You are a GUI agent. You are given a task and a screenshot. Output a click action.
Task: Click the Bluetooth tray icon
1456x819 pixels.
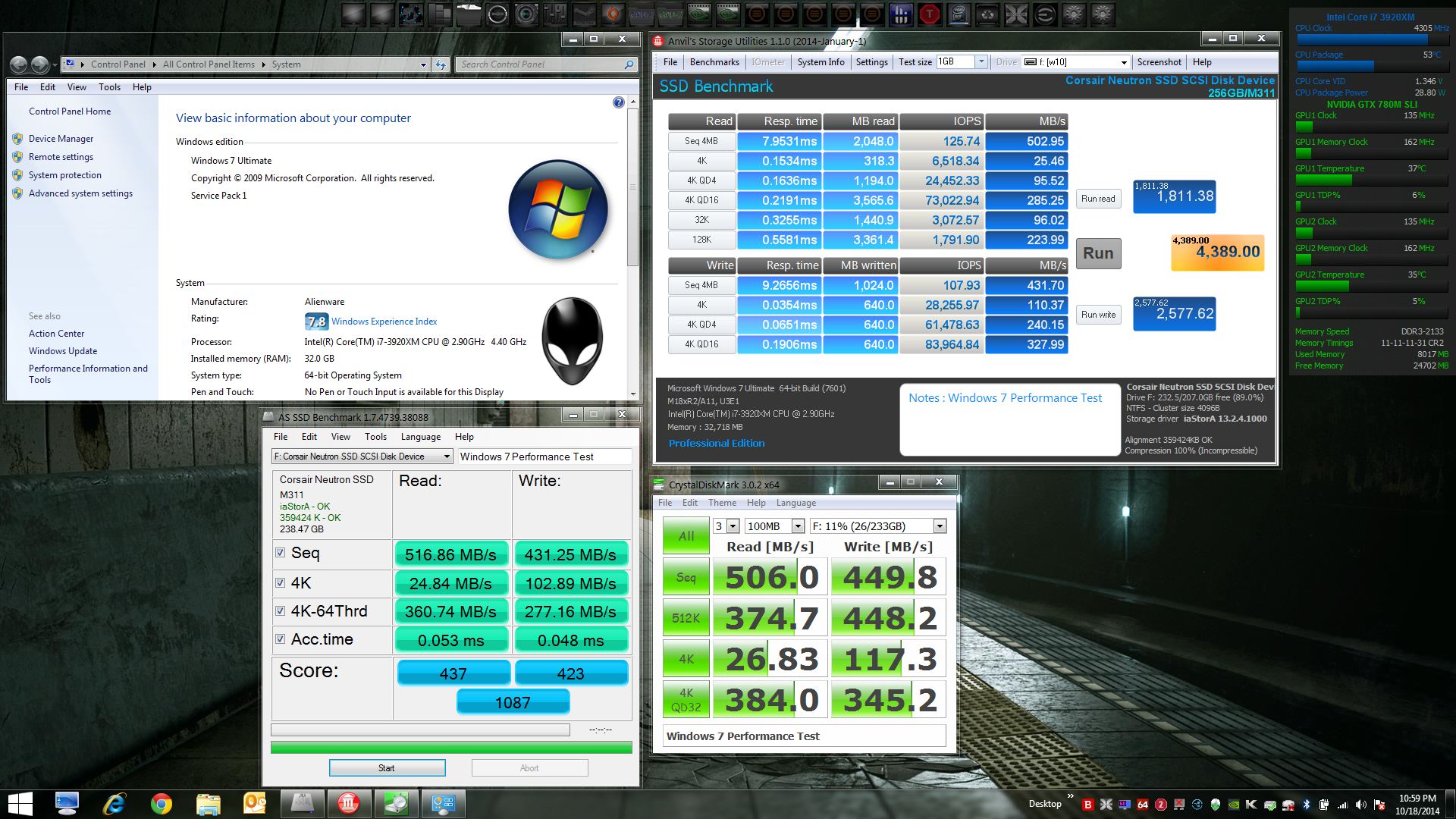point(1307,805)
